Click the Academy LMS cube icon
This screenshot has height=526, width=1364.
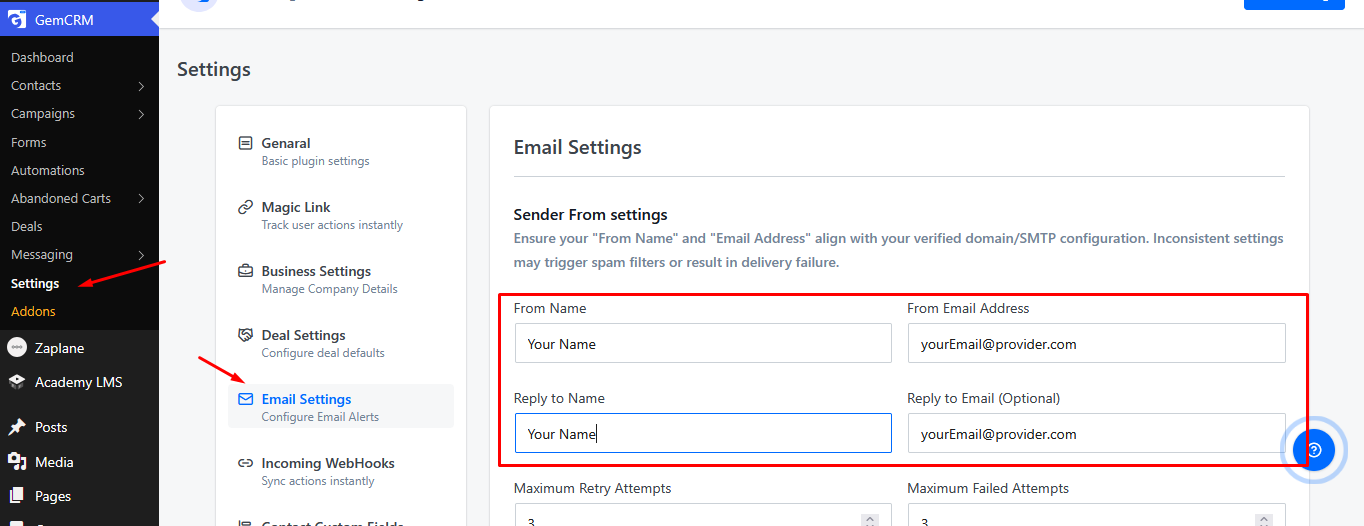coord(16,382)
